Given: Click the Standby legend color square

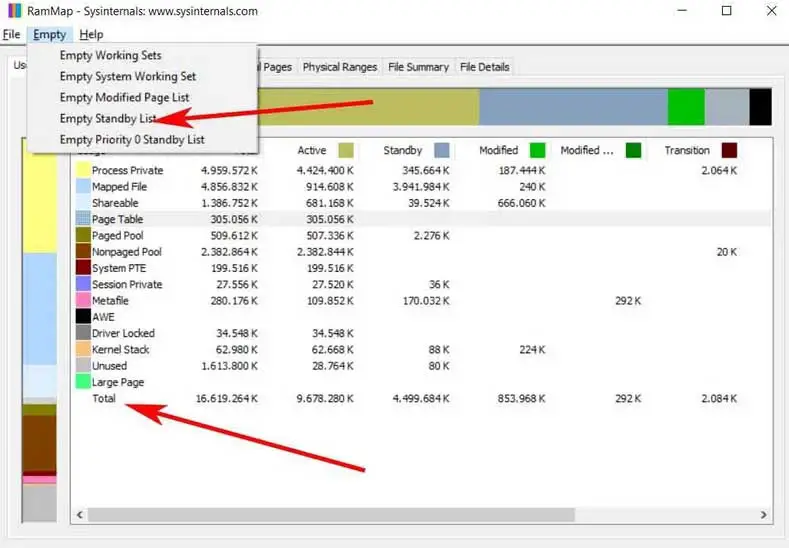Looking at the screenshot, I should pos(442,150).
